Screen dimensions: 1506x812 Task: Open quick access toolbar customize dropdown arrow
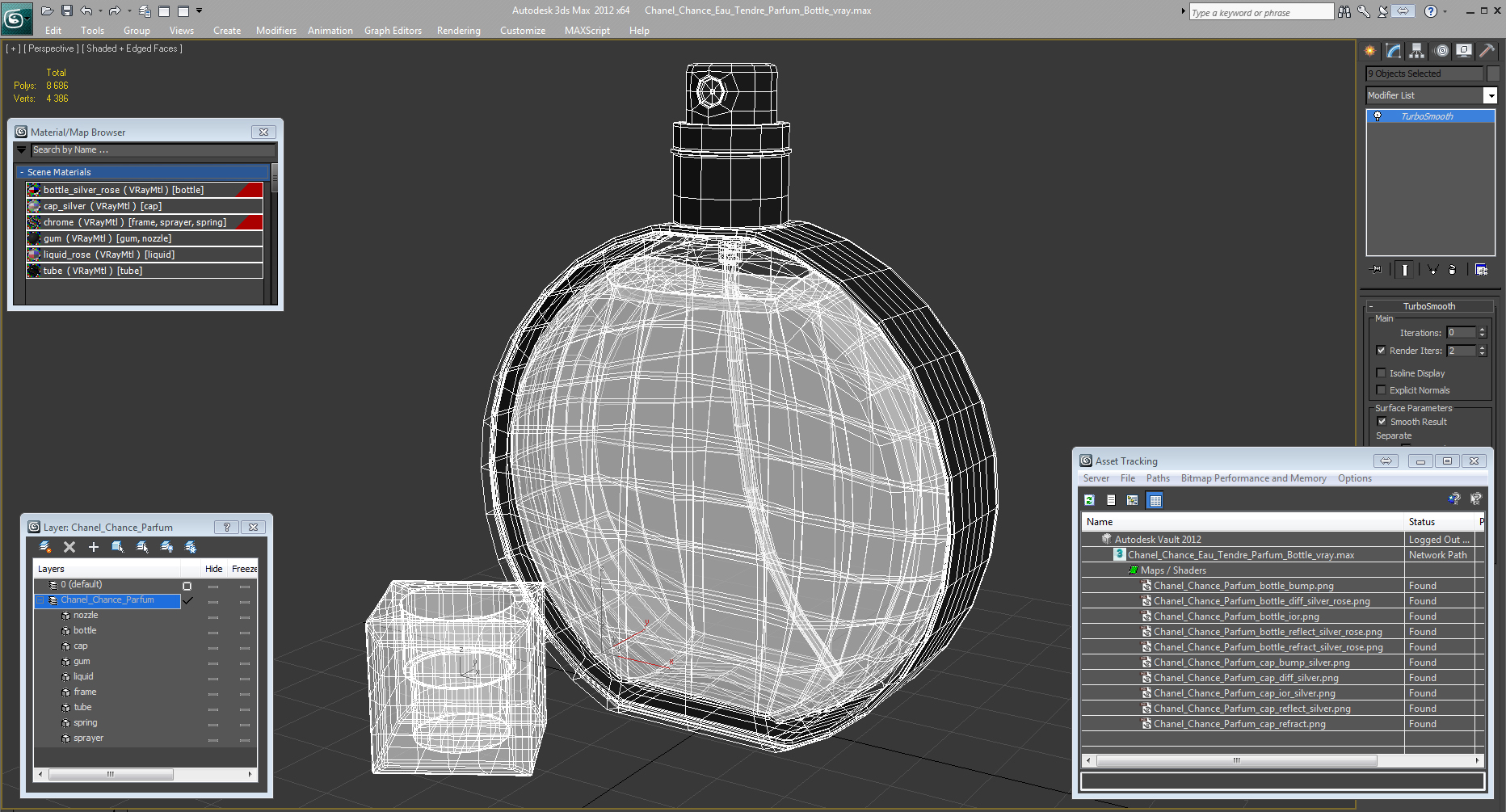[200, 11]
